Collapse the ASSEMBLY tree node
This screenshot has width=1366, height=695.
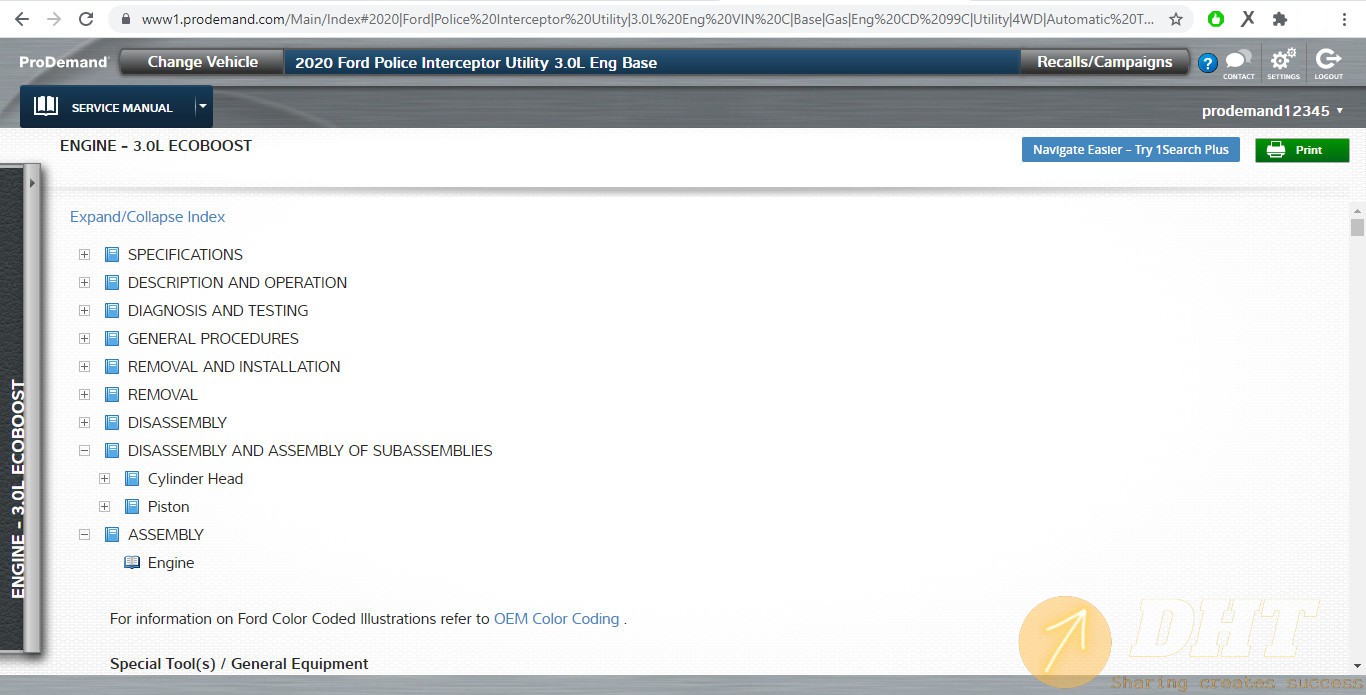[x=85, y=535]
